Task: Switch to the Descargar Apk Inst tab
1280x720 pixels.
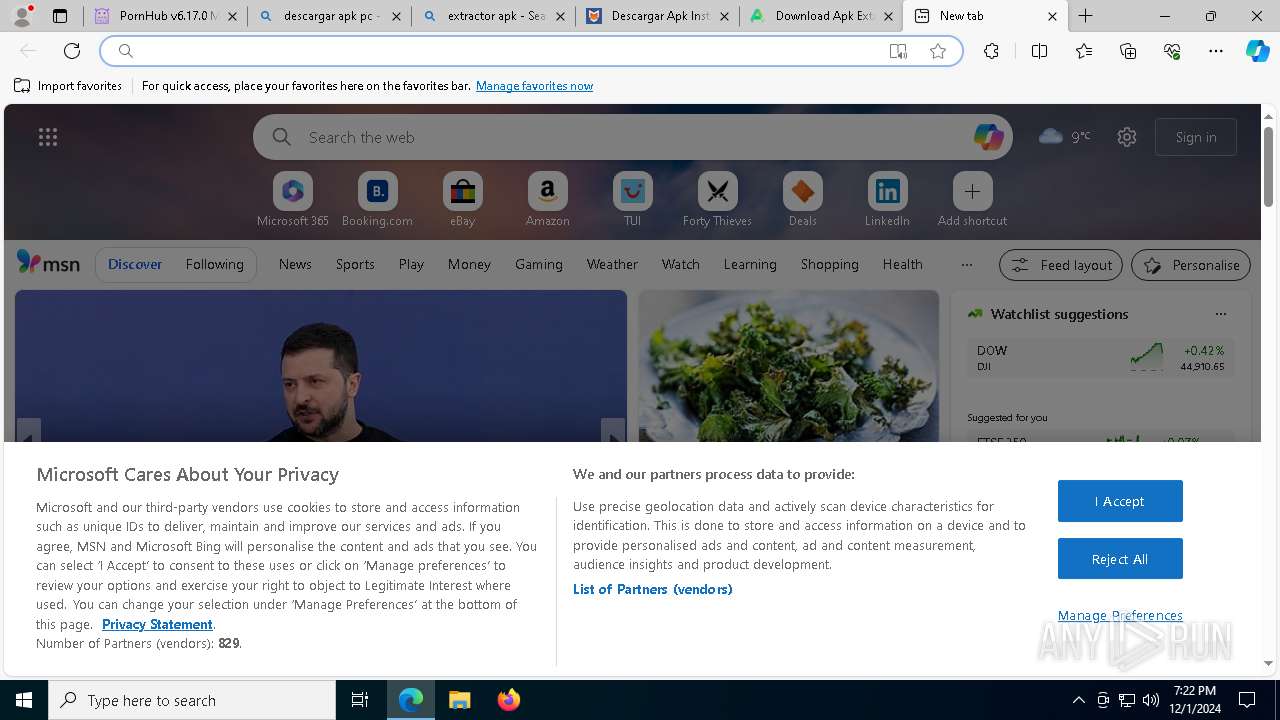Action: (x=657, y=16)
